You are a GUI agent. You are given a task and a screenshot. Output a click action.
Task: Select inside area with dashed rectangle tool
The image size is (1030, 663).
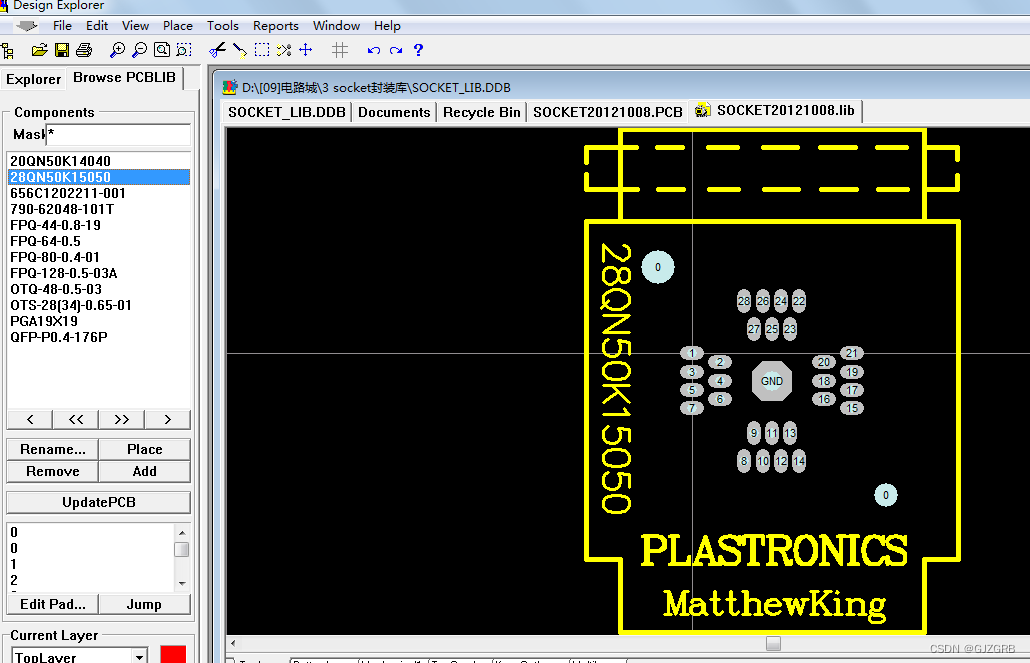pyautogui.click(x=262, y=50)
